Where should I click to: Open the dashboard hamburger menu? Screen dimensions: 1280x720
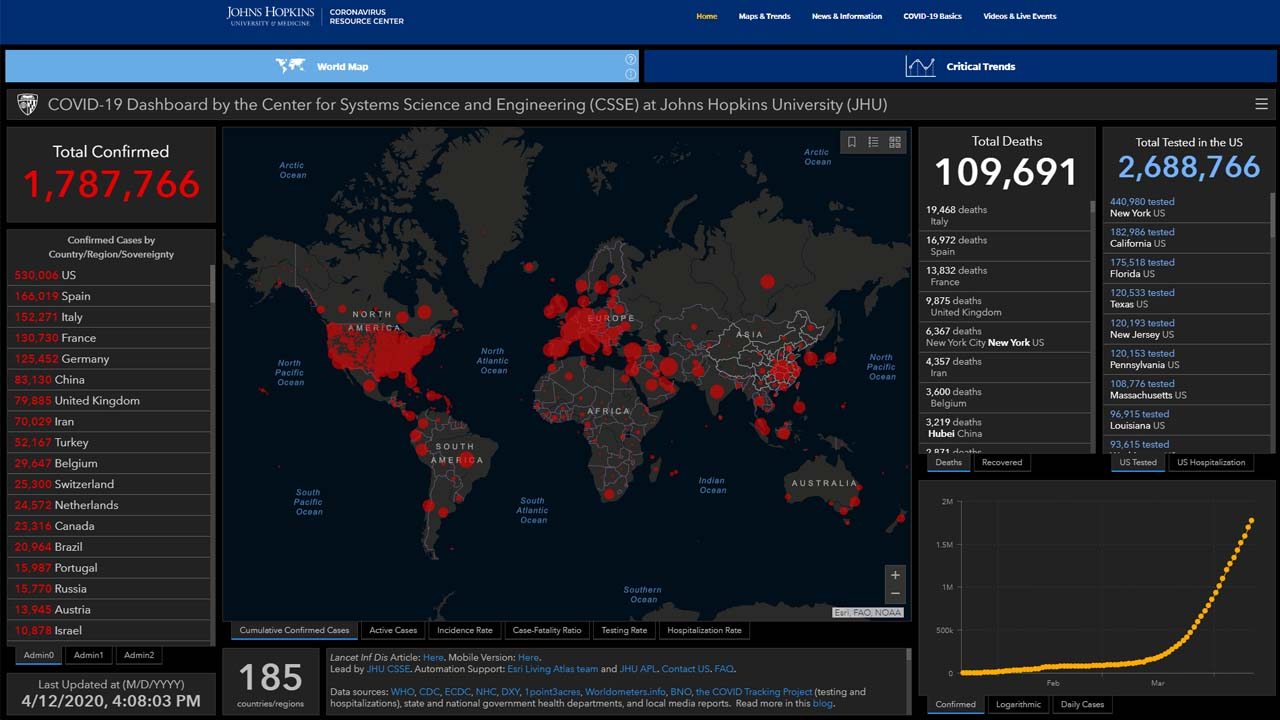click(1261, 104)
